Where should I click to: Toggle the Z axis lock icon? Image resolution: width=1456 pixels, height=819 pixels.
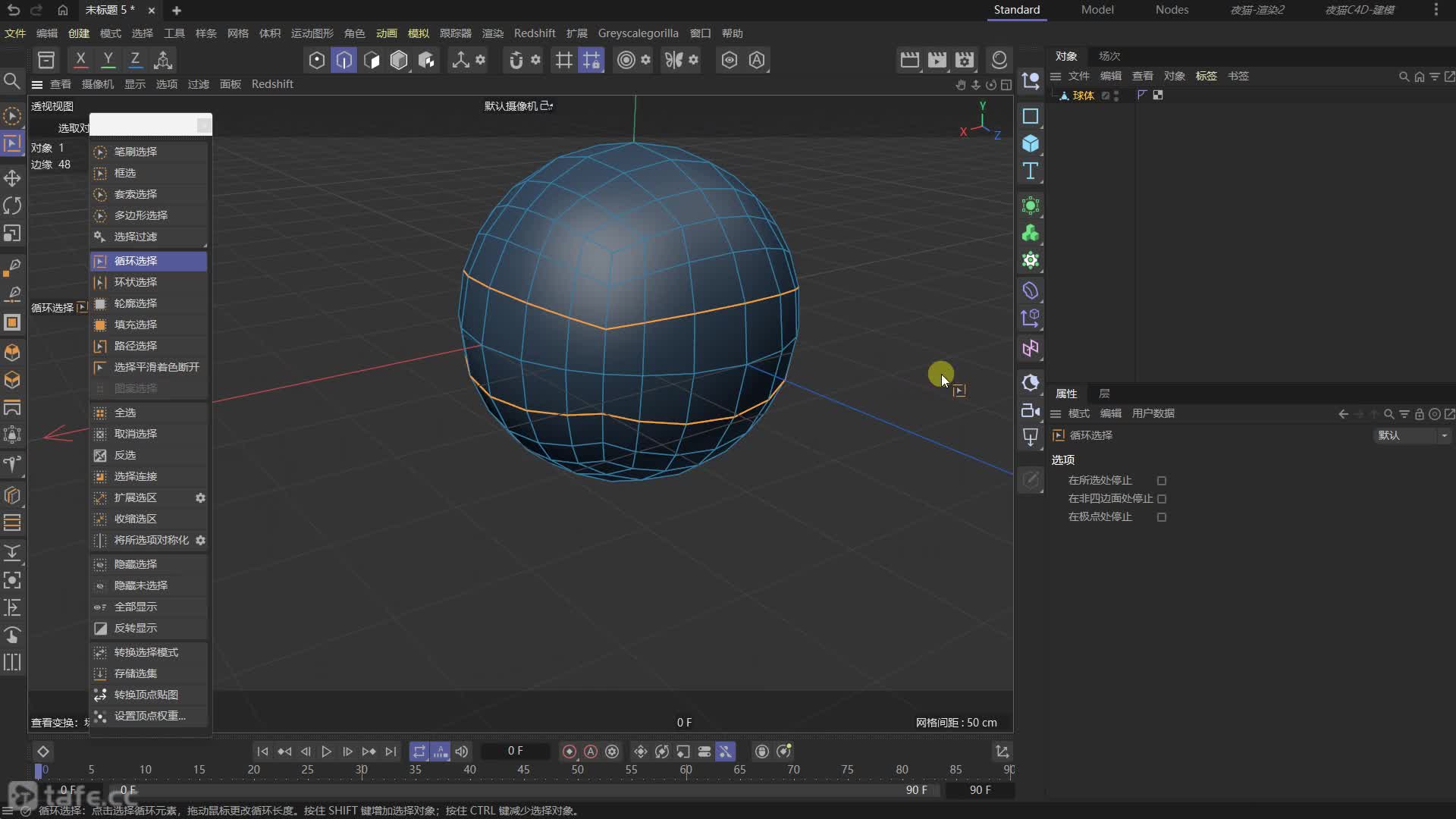(x=135, y=59)
